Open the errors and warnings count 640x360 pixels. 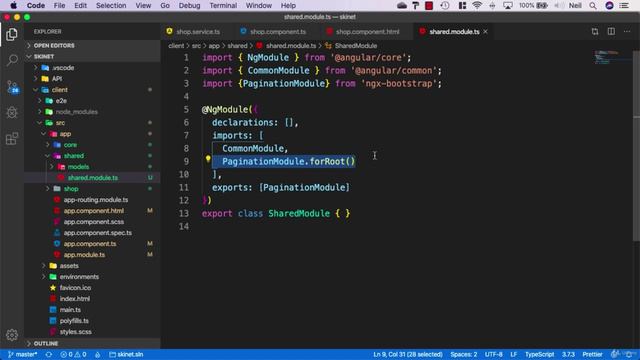tap(73, 354)
